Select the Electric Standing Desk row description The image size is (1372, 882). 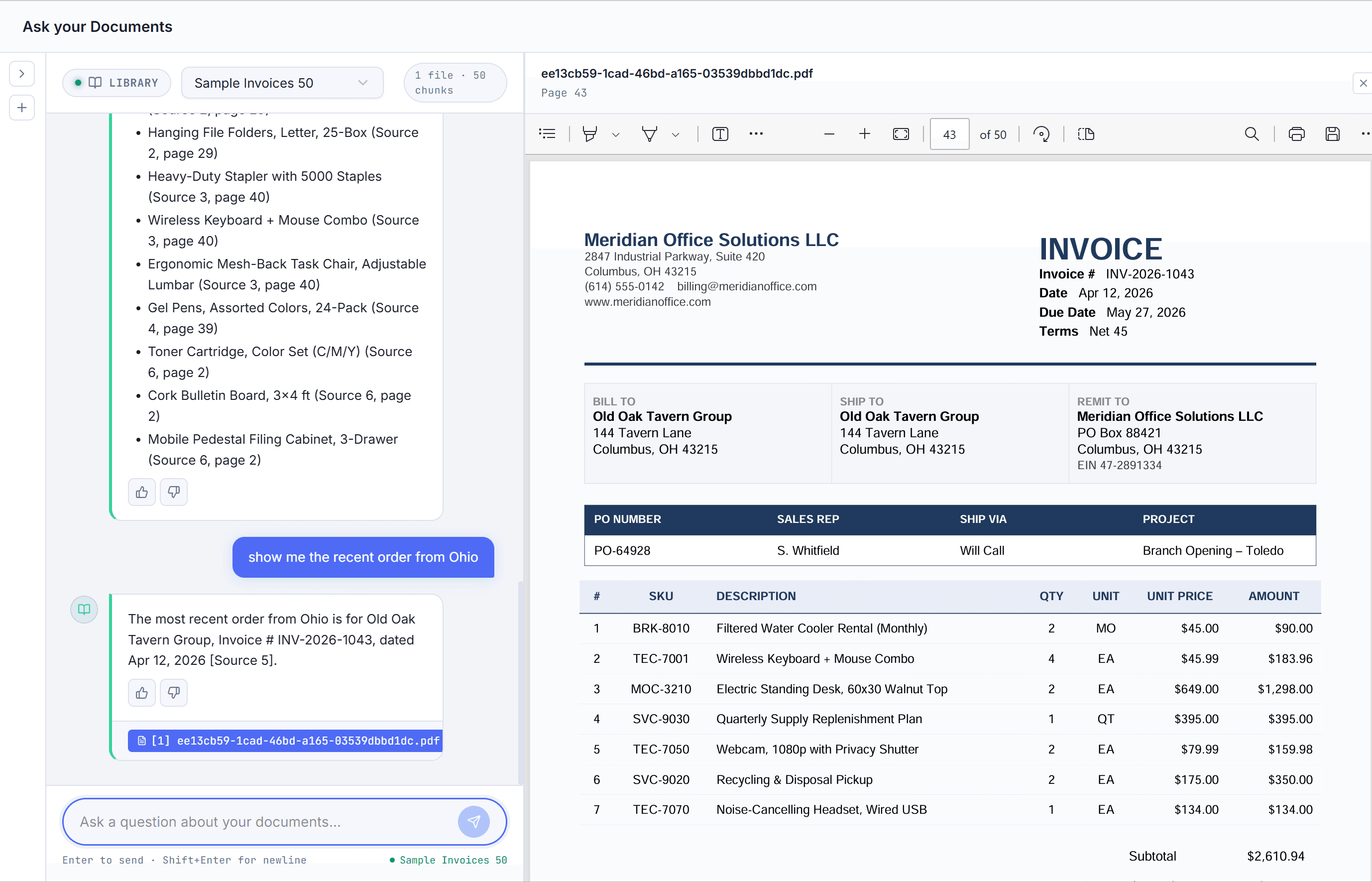click(831, 689)
